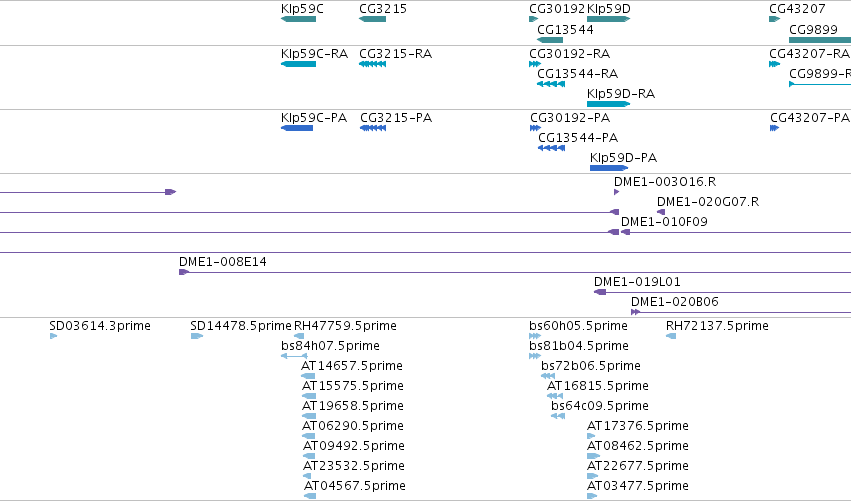851x501 pixels.
Task: Select the CG13544-RA transcript label
Action: tap(577, 73)
